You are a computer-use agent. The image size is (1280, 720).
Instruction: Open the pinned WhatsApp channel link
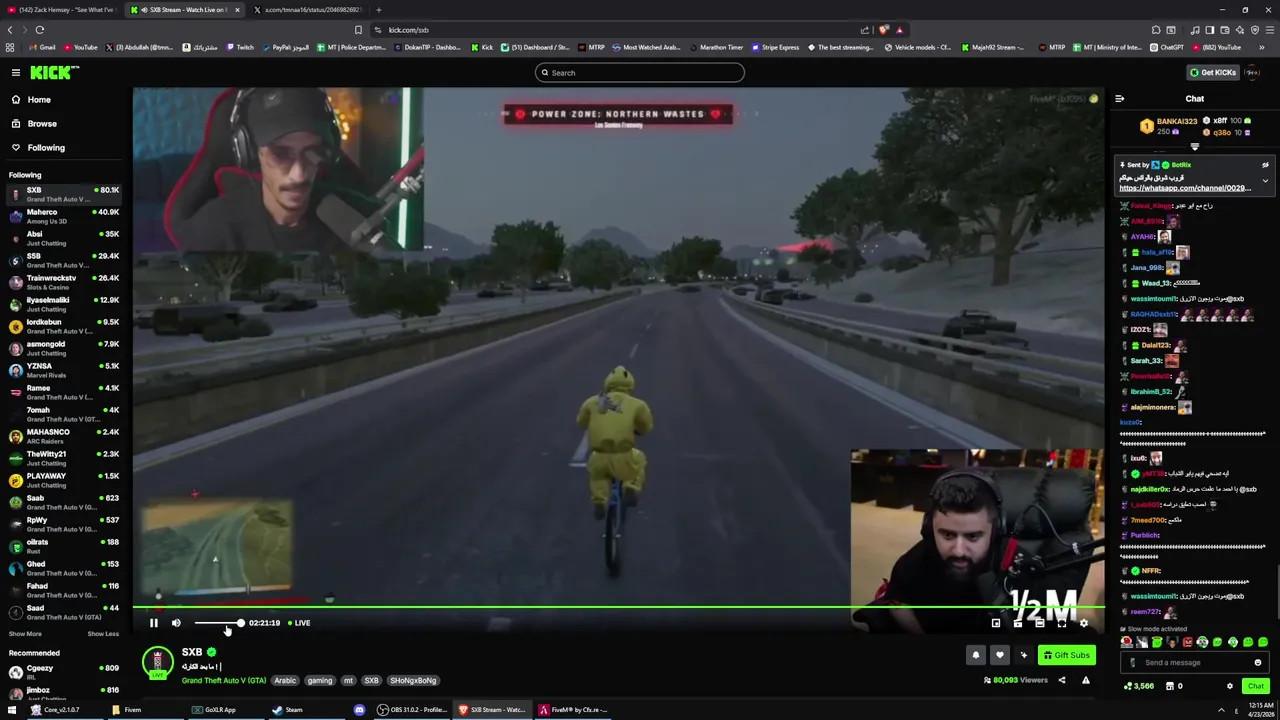1185,188
